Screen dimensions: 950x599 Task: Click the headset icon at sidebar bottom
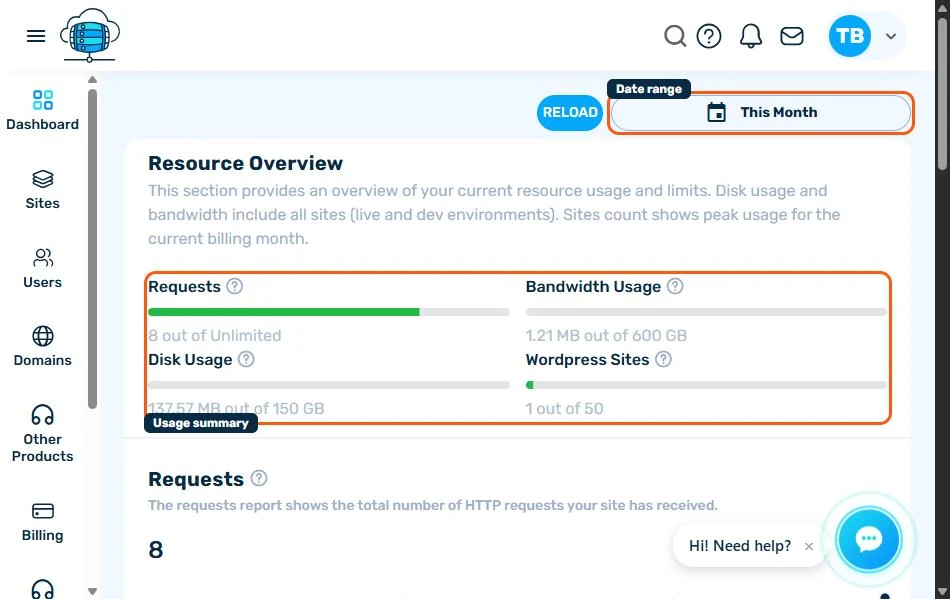42,589
